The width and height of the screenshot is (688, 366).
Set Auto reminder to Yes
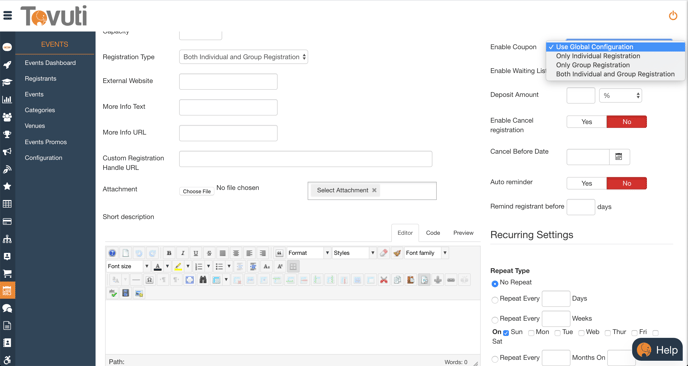click(x=587, y=183)
